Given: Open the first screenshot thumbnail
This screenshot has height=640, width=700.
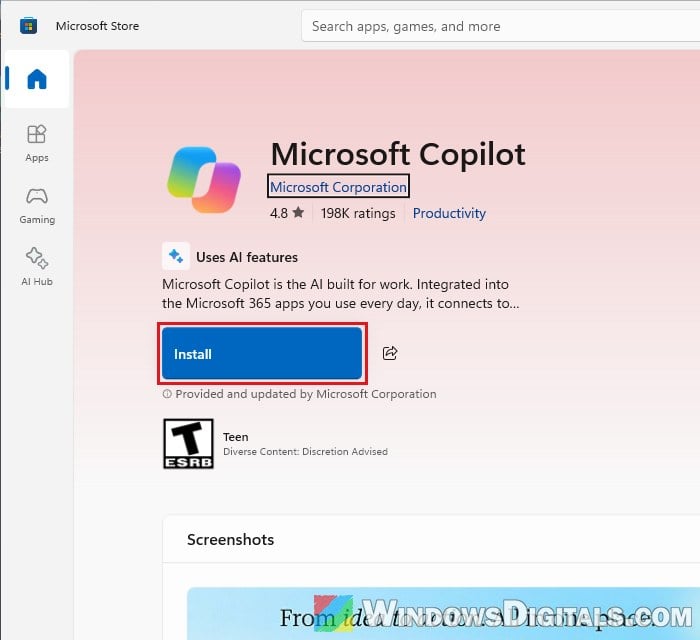Looking at the screenshot, I should 443,614.
